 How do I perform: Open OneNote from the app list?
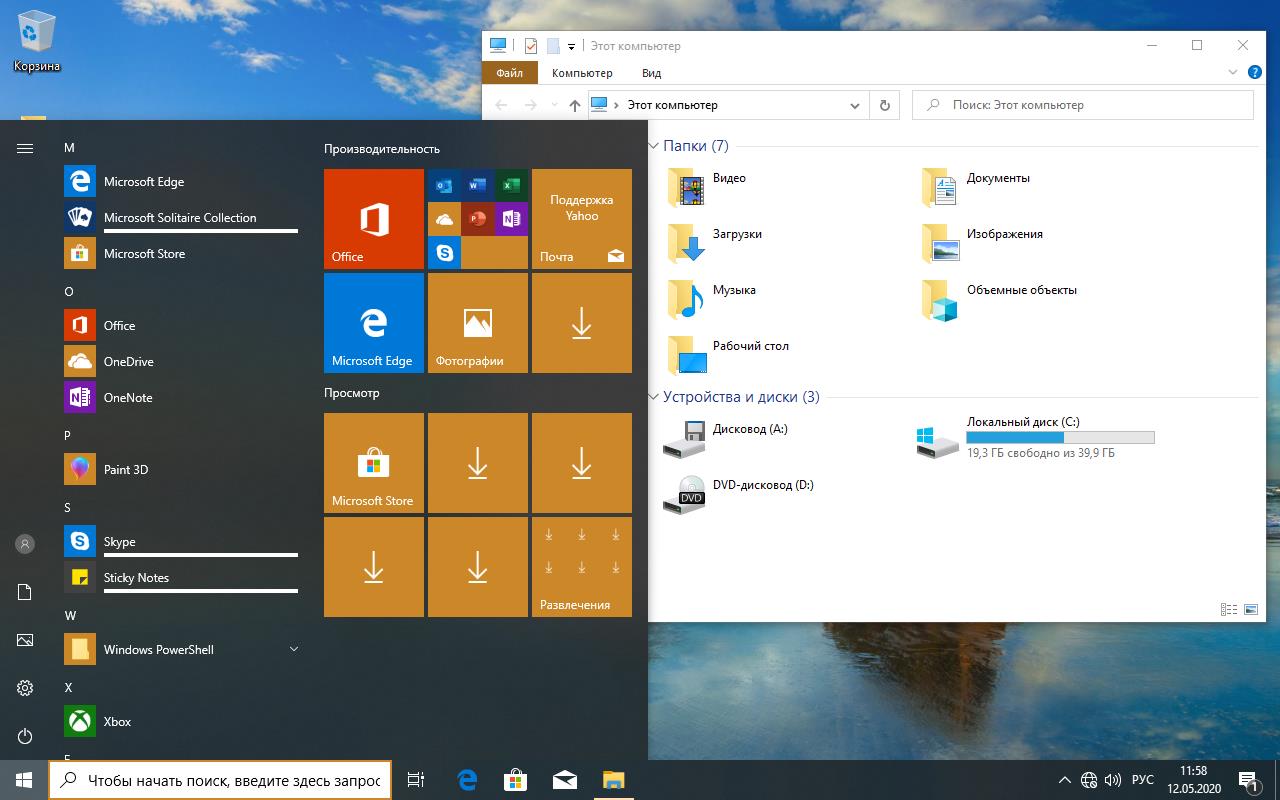tap(181, 397)
